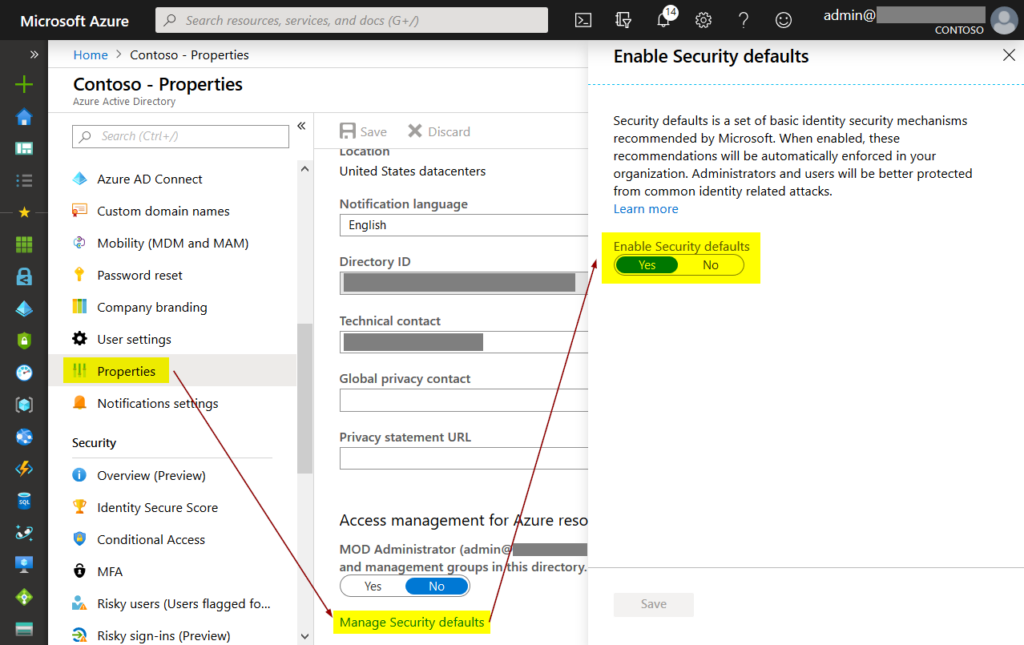Select the Home icon in the left sidebar
The image size is (1024, 645).
coord(22,117)
